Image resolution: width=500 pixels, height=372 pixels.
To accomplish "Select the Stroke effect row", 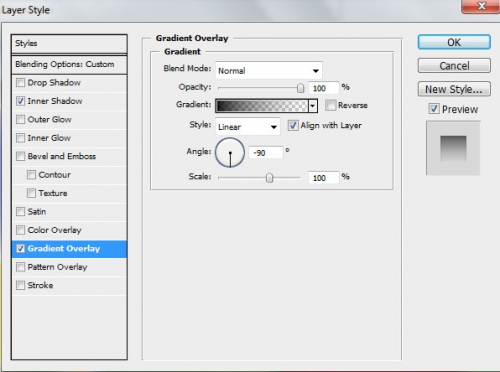I will 69,285.
